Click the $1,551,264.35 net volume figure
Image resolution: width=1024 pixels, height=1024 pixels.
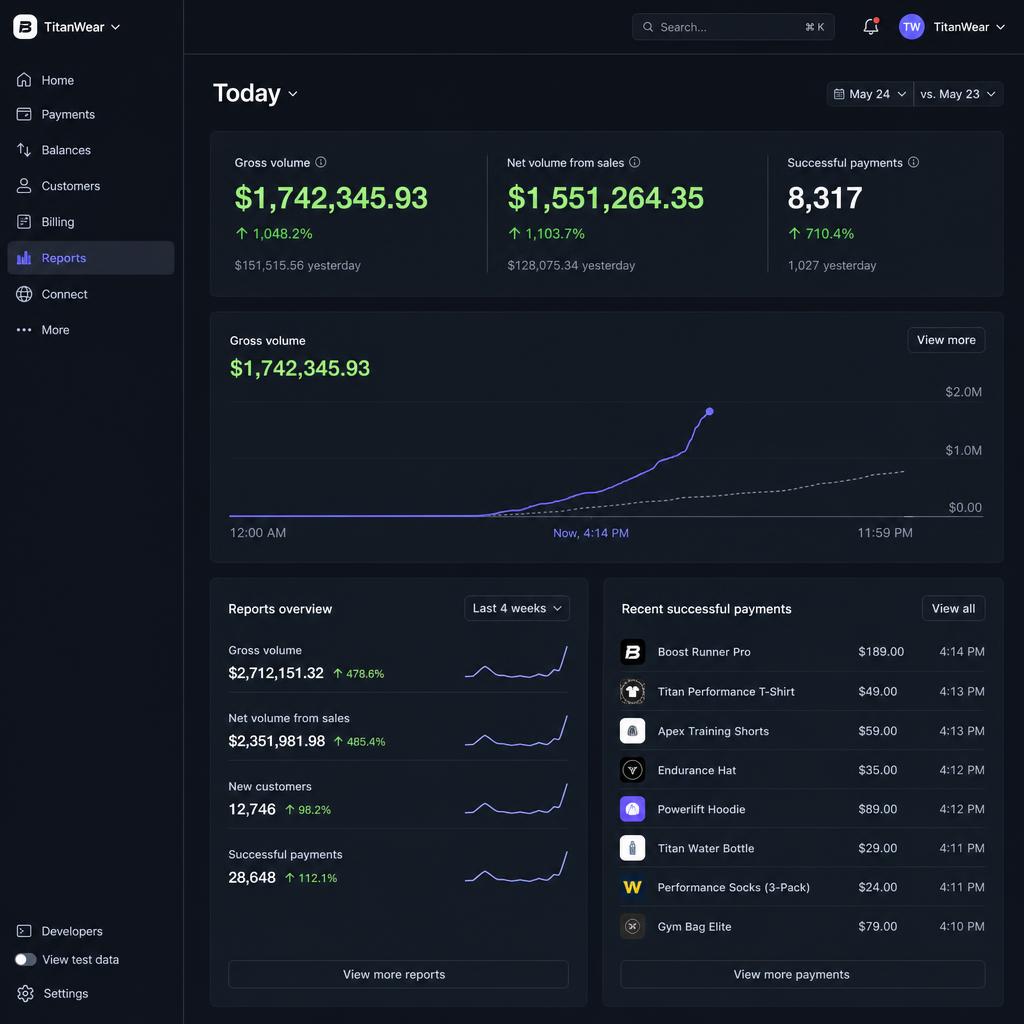pos(605,198)
